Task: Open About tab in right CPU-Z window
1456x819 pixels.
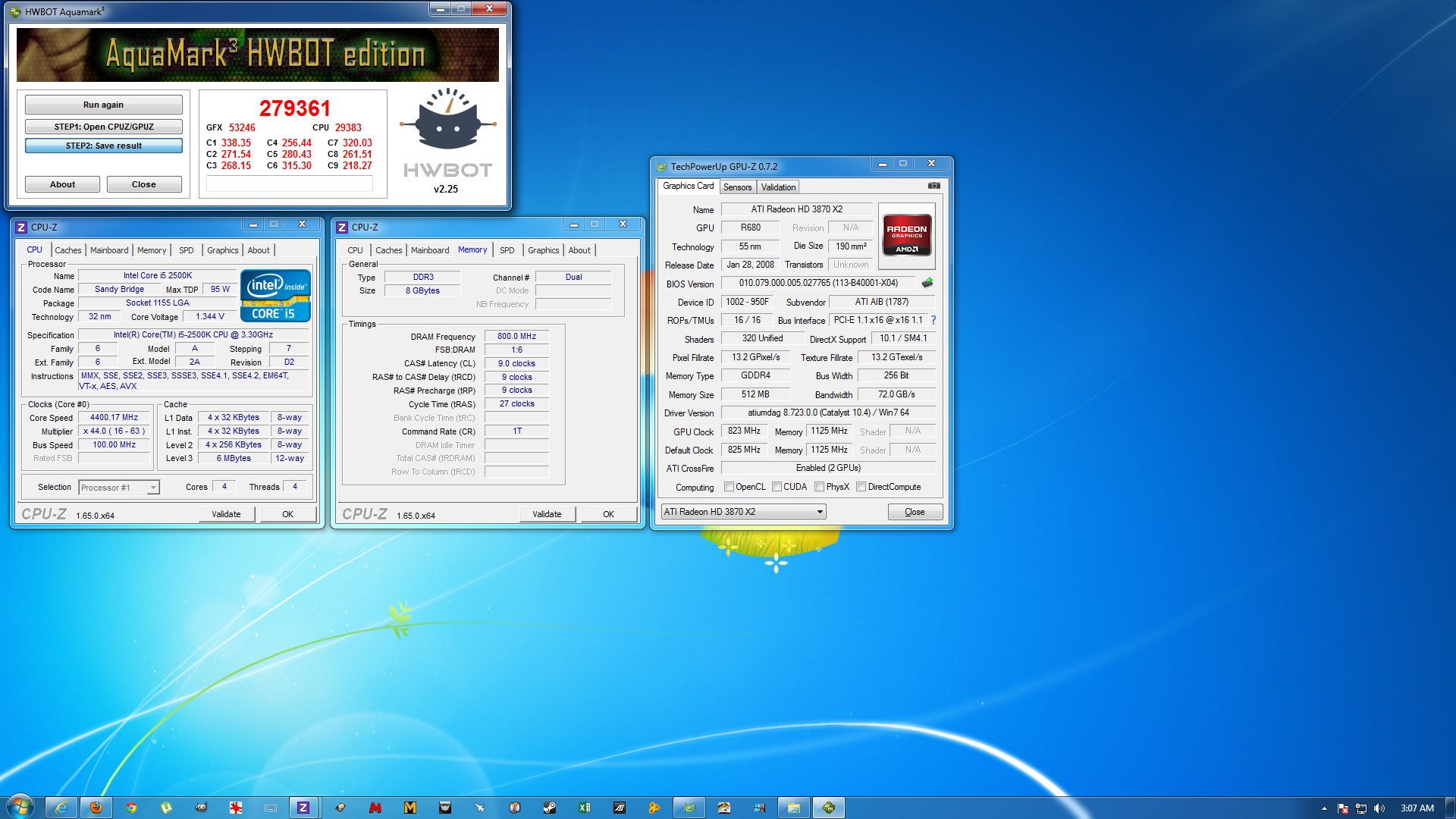Action: [x=579, y=250]
